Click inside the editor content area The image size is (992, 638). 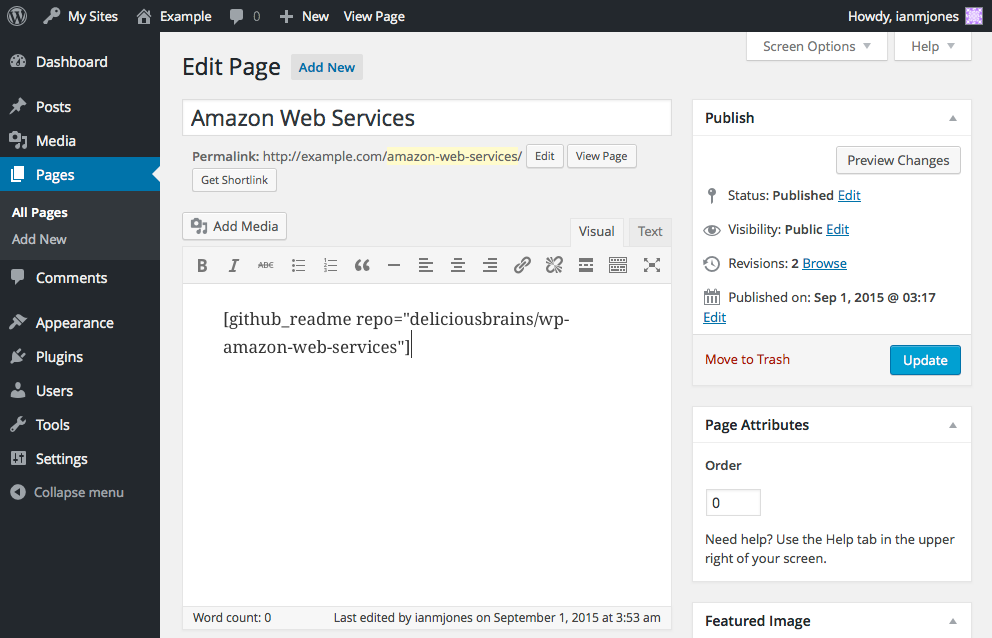(427, 443)
